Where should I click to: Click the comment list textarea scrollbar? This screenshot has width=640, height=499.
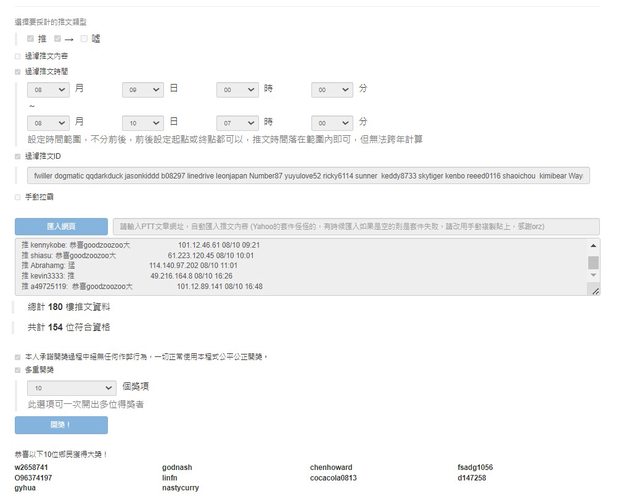coord(593,265)
